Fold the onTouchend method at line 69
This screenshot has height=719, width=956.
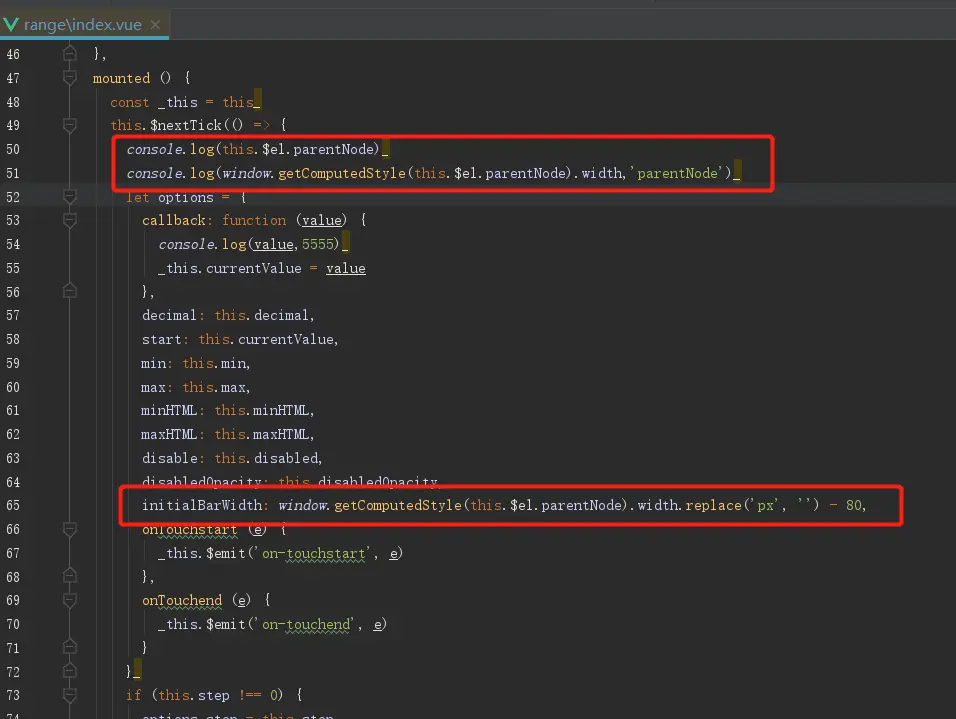[x=69, y=601]
